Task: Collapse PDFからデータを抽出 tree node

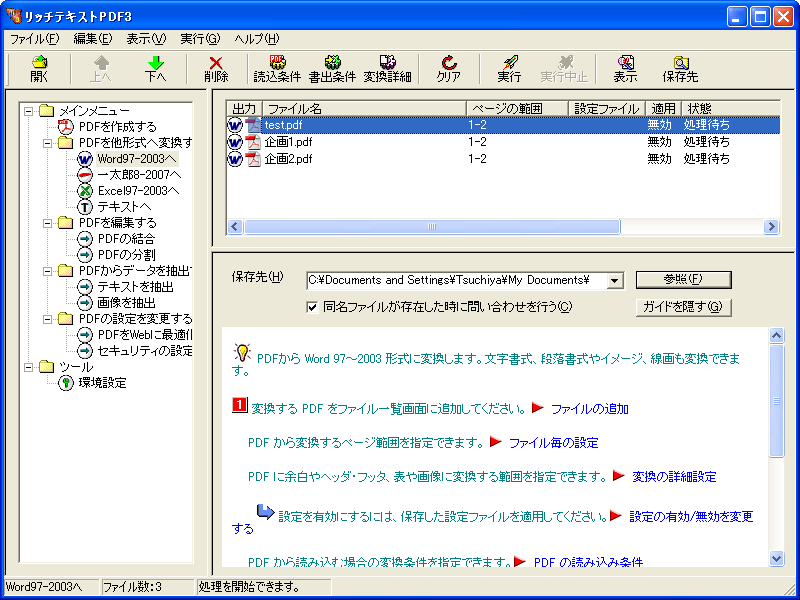Action: 47,271
